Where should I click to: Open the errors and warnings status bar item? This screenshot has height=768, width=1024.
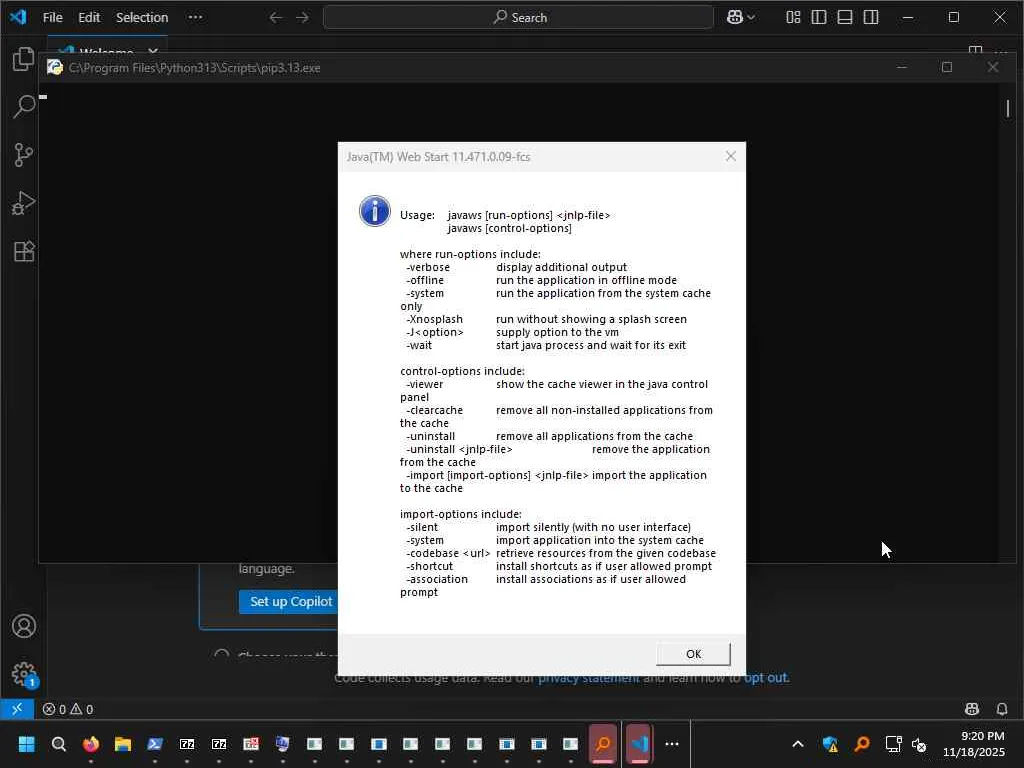pos(68,709)
